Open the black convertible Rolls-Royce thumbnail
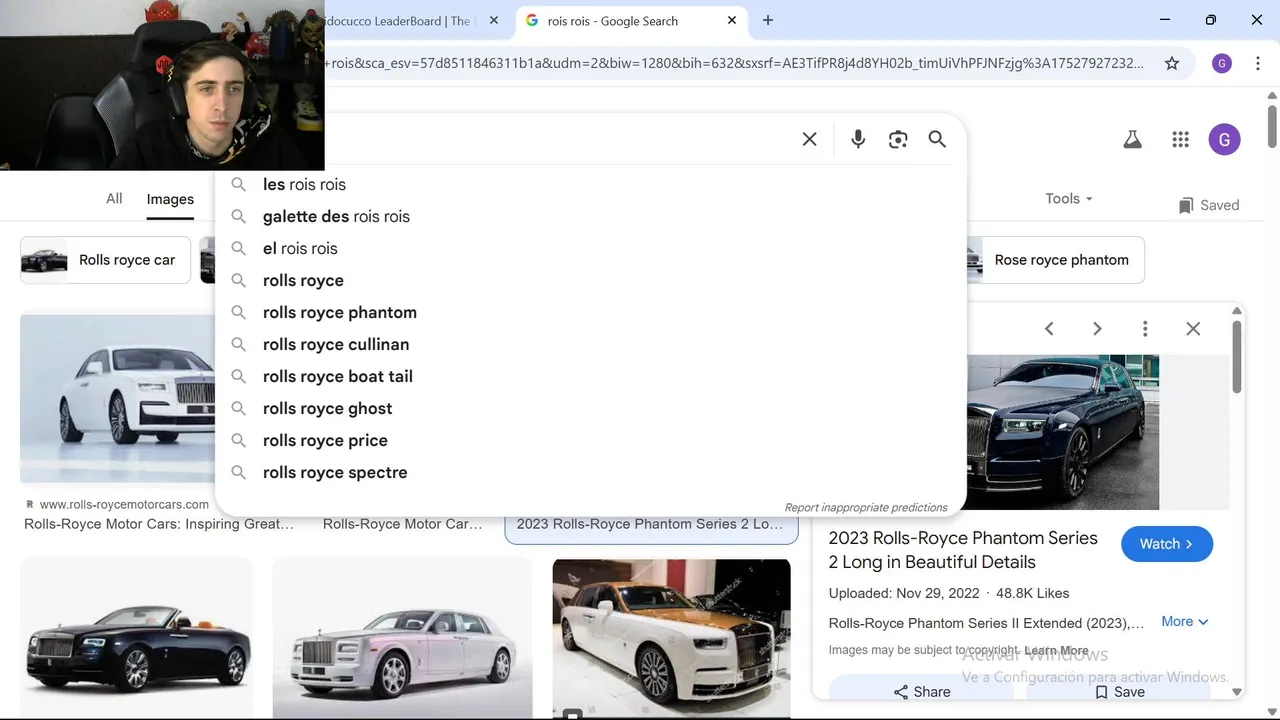Image resolution: width=1280 pixels, height=720 pixels. pyautogui.click(x=136, y=636)
